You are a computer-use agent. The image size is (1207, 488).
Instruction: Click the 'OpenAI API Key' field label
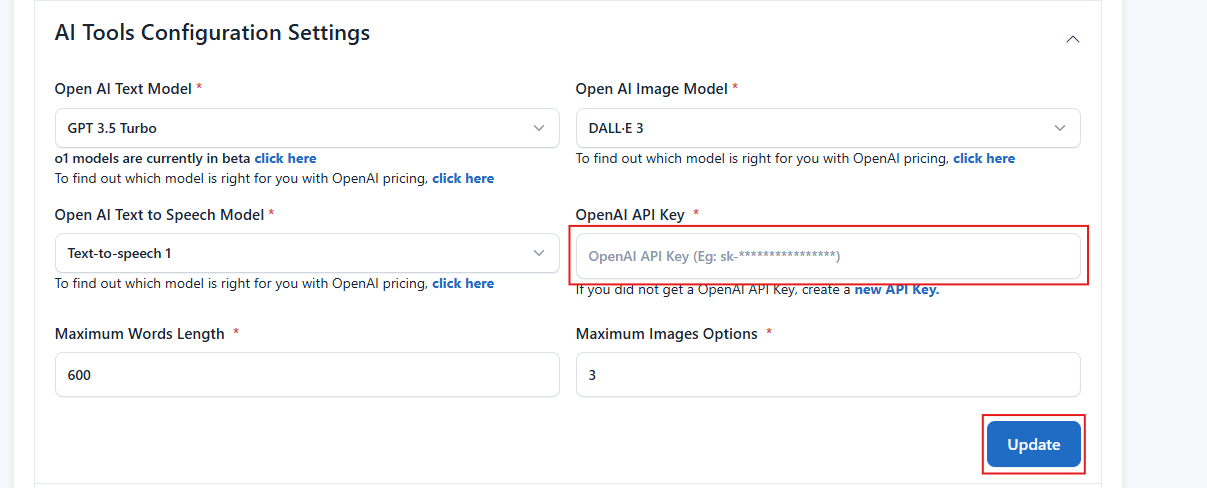click(631, 215)
